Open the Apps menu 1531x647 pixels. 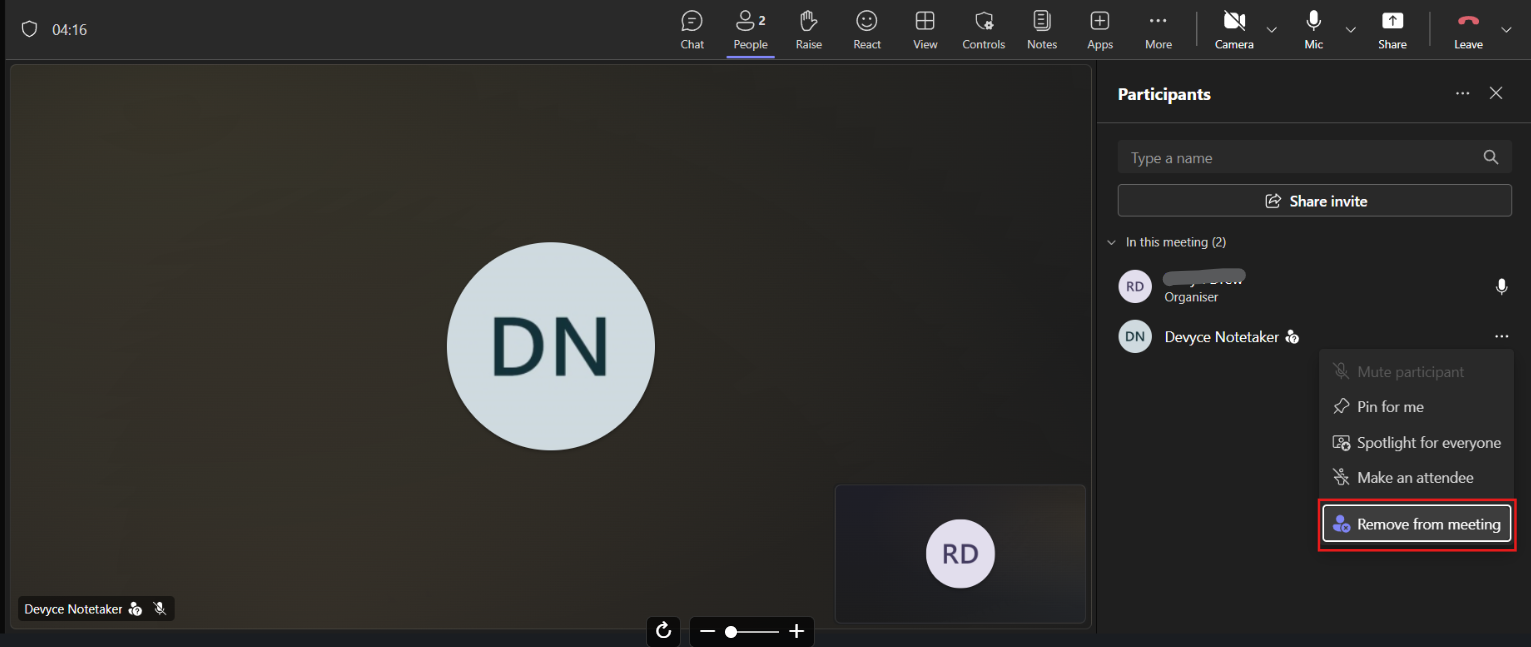click(1100, 30)
